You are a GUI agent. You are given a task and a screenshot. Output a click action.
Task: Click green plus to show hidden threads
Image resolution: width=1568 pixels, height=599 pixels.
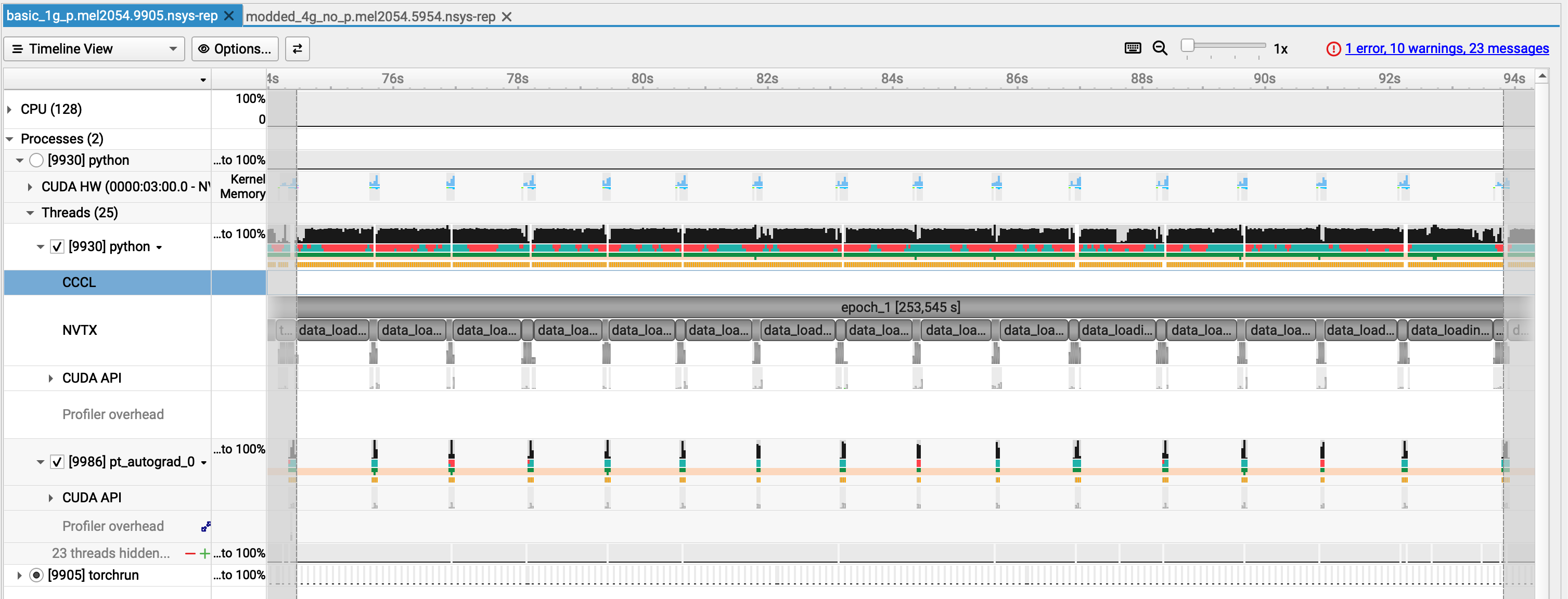[x=205, y=553]
